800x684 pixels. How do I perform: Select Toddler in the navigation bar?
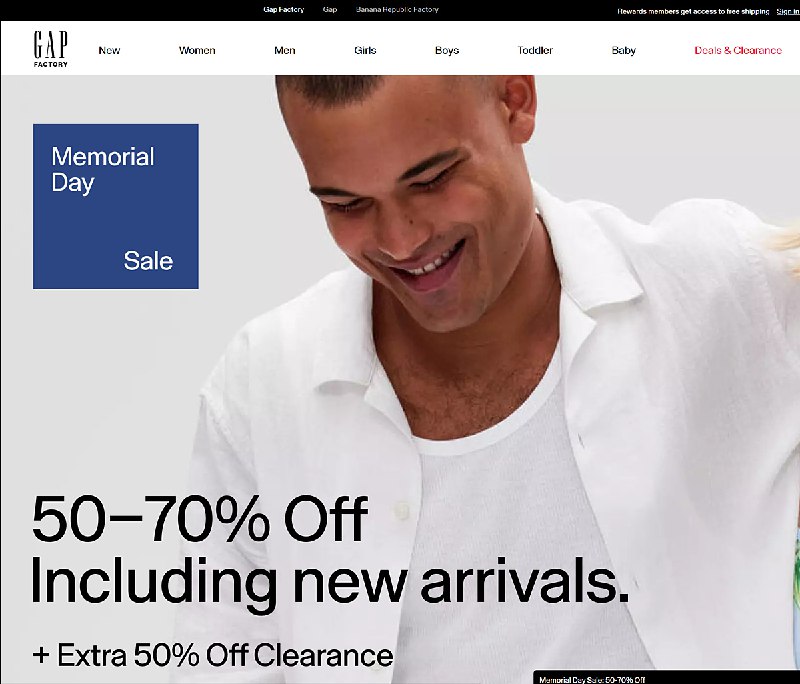535,50
